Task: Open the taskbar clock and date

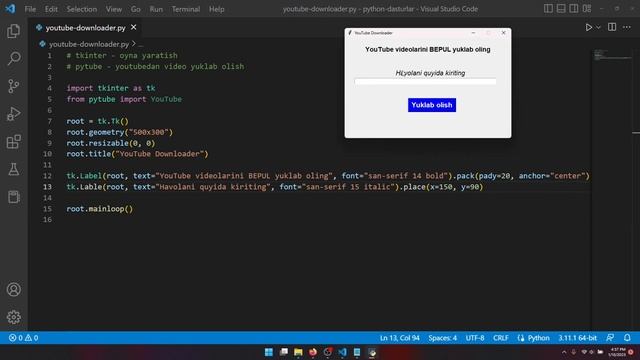Action: pyautogui.click(x=617, y=352)
